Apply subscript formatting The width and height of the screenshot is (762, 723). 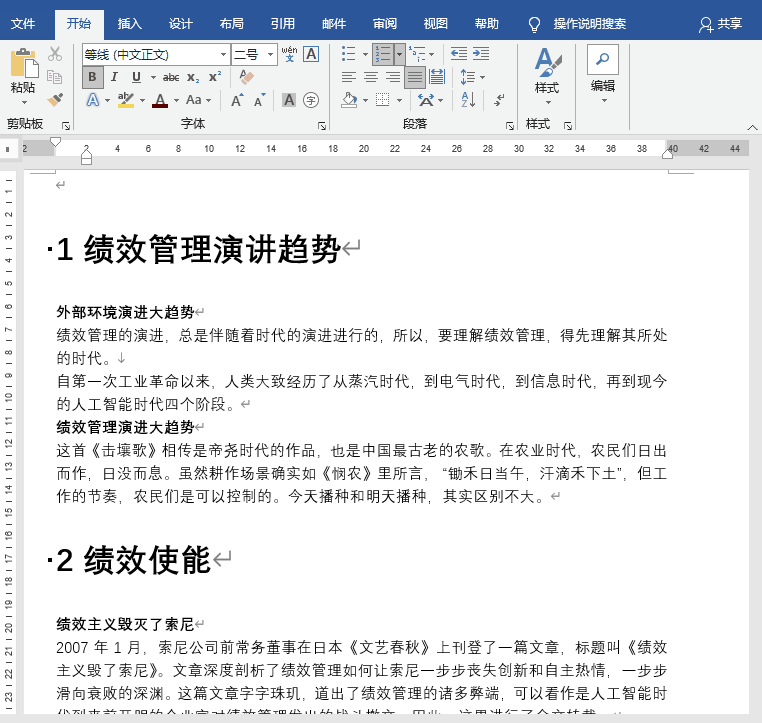[x=194, y=77]
